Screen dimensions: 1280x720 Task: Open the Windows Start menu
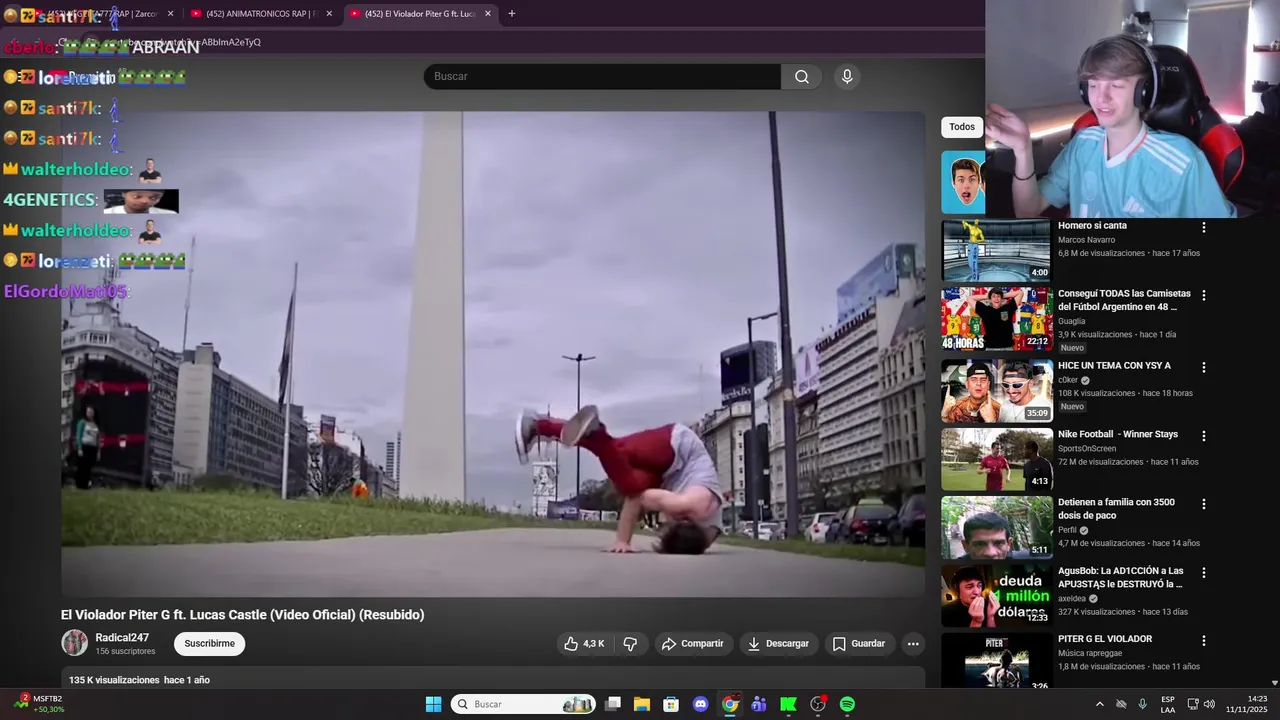(433, 704)
